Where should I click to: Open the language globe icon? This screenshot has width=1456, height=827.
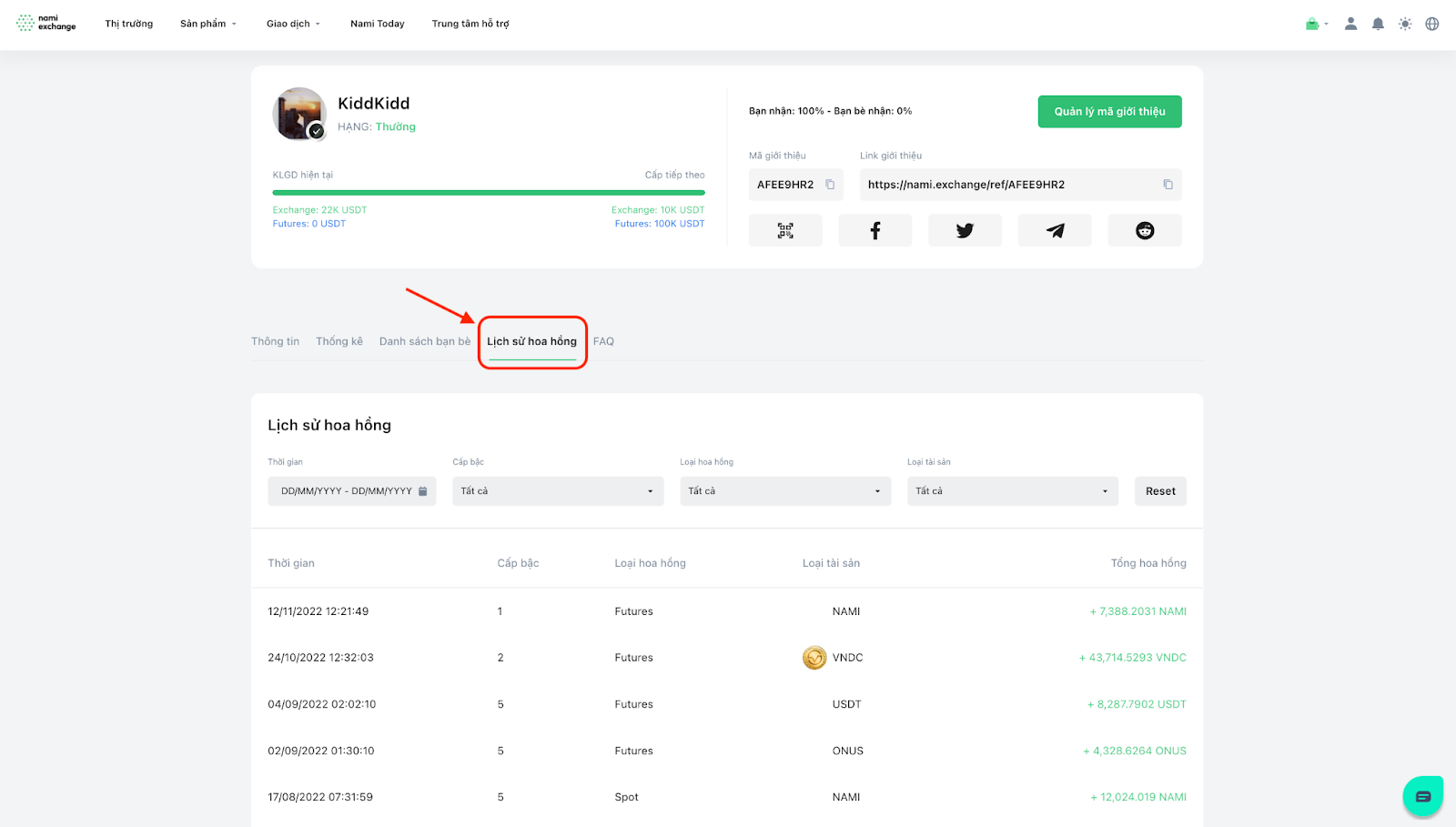pos(1432,24)
